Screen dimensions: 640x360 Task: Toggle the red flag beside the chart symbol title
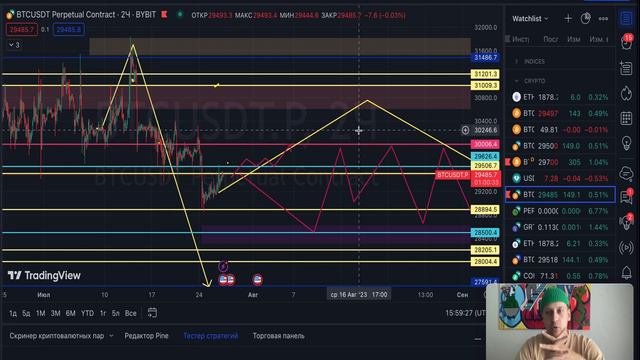pos(164,15)
